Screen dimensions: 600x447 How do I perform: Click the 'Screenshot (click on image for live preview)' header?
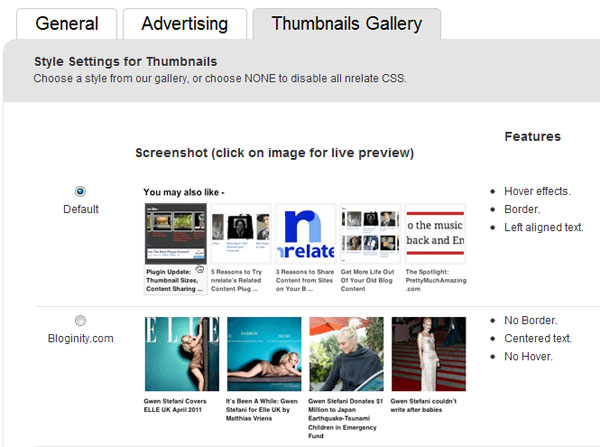(x=275, y=153)
